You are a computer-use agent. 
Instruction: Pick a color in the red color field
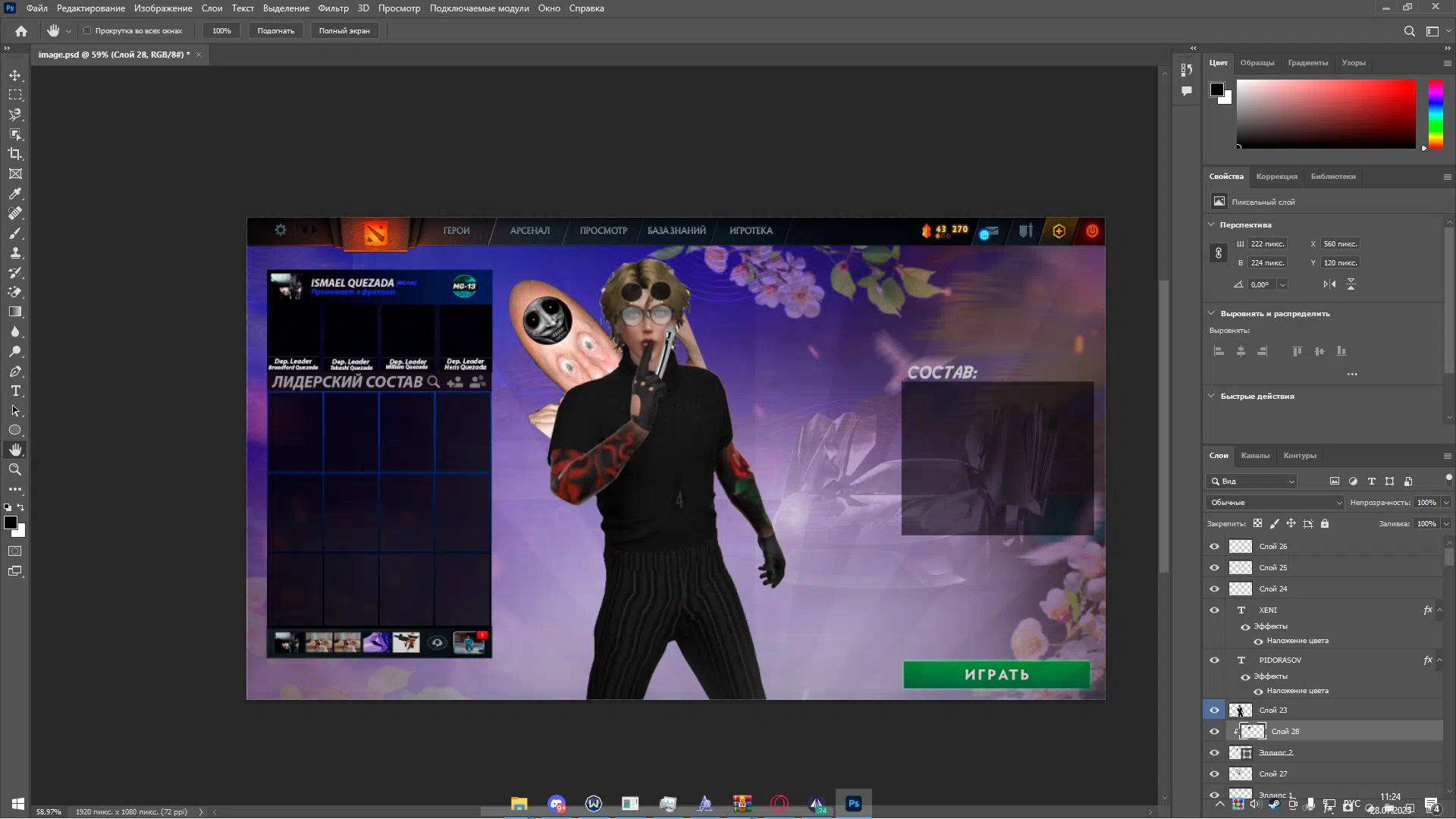point(1326,114)
